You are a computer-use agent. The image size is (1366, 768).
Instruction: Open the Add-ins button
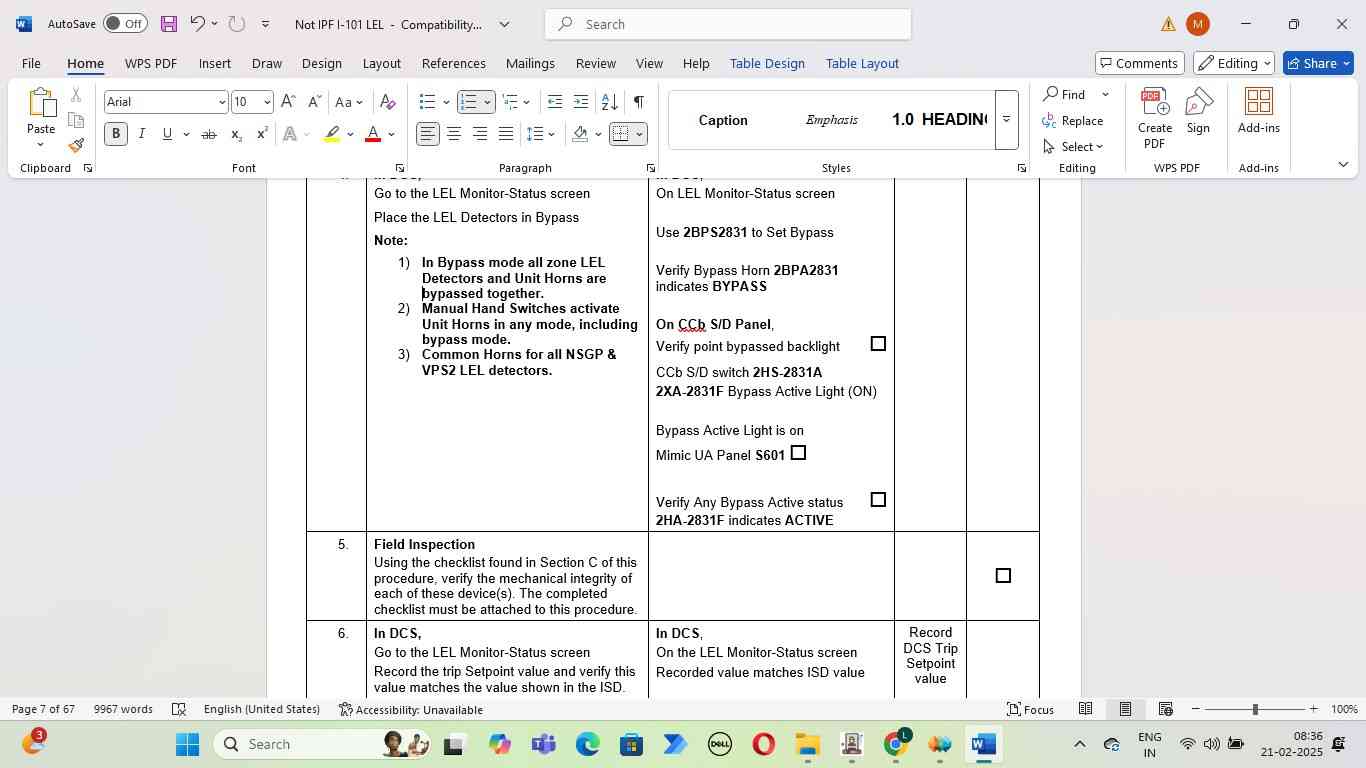pyautogui.click(x=1259, y=110)
